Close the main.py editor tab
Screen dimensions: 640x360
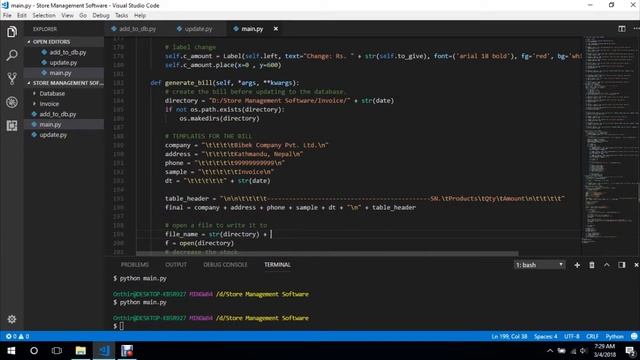tap(276, 29)
